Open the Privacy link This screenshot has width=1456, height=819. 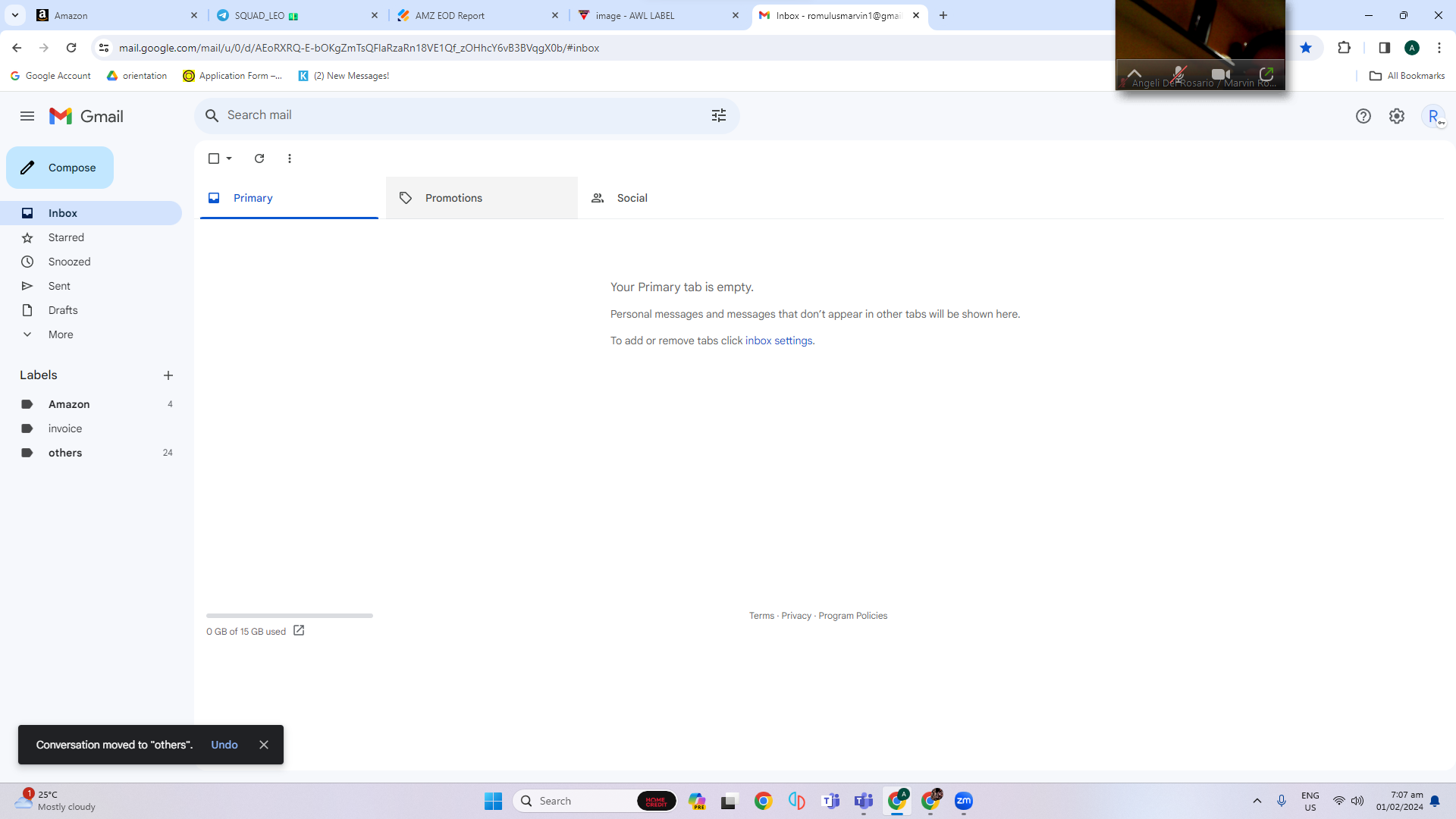click(x=796, y=616)
